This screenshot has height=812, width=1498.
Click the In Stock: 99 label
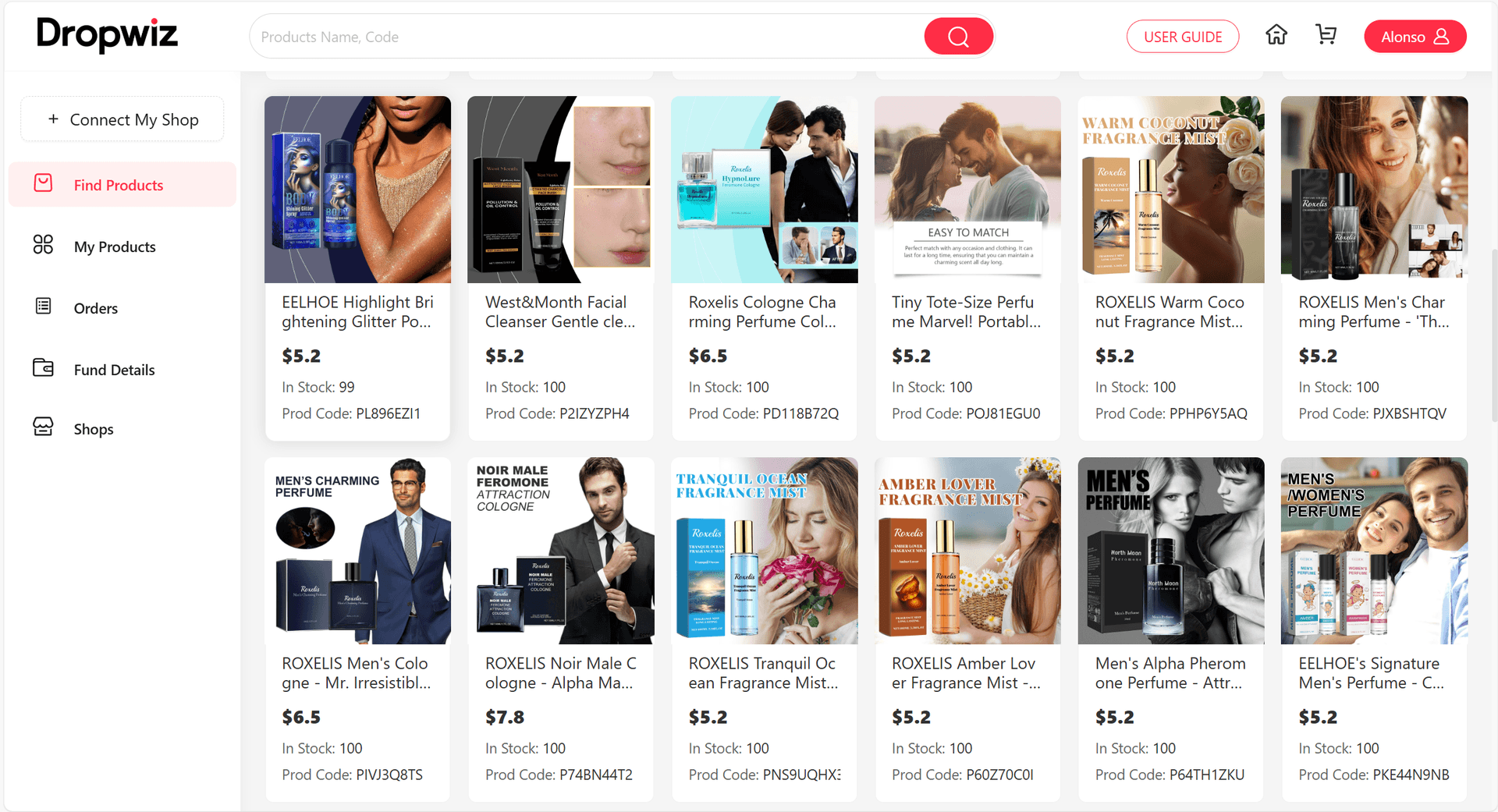(x=318, y=387)
